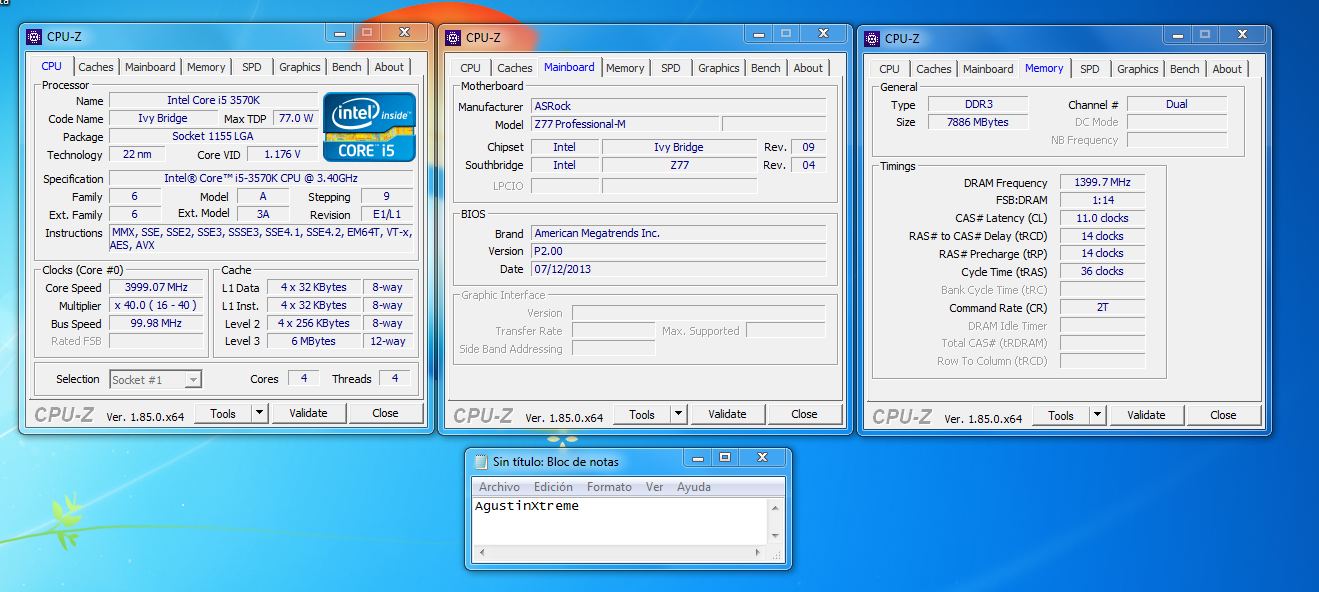This screenshot has width=1319, height=592.
Task: Open Ayuda menu in Notepad
Action: [694, 487]
